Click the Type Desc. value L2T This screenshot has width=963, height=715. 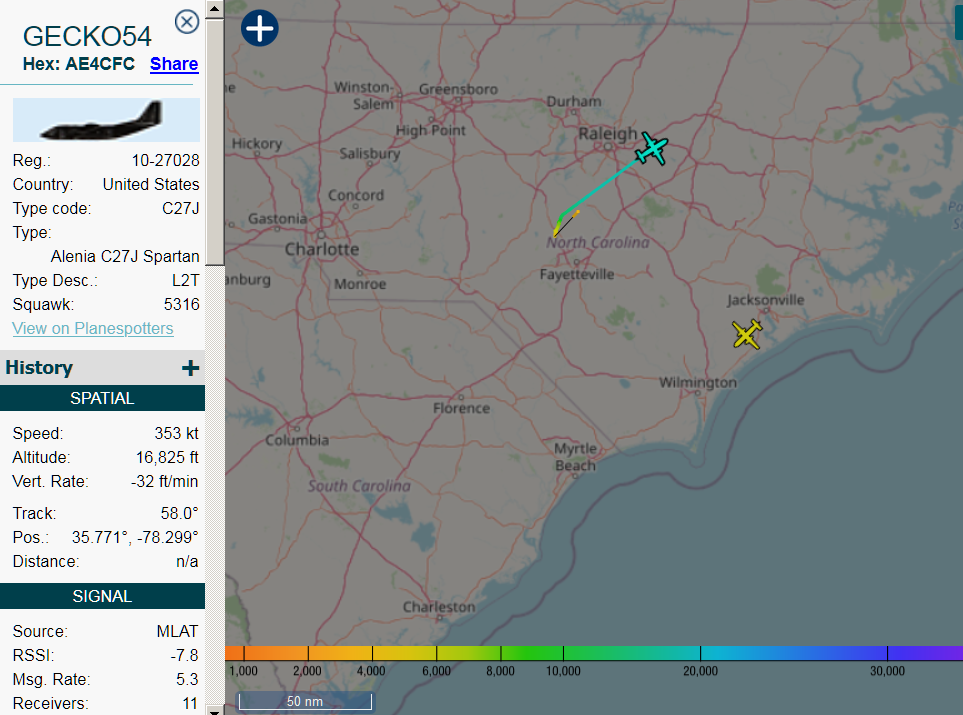coord(185,280)
